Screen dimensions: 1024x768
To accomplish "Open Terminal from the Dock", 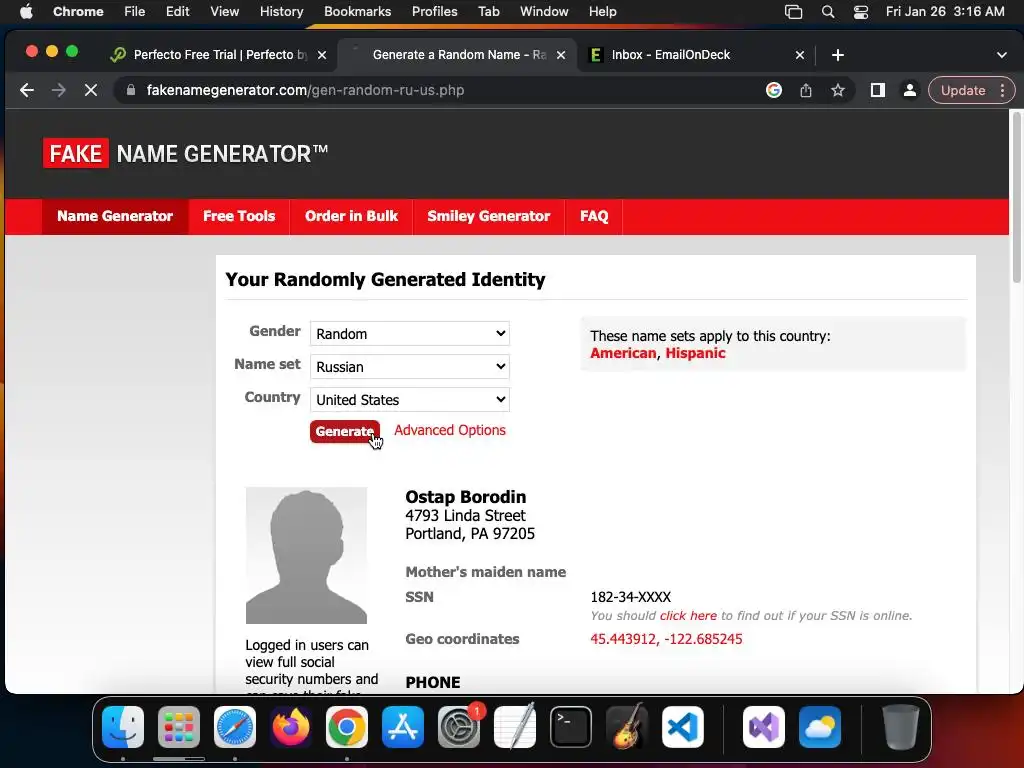I will click(x=571, y=727).
